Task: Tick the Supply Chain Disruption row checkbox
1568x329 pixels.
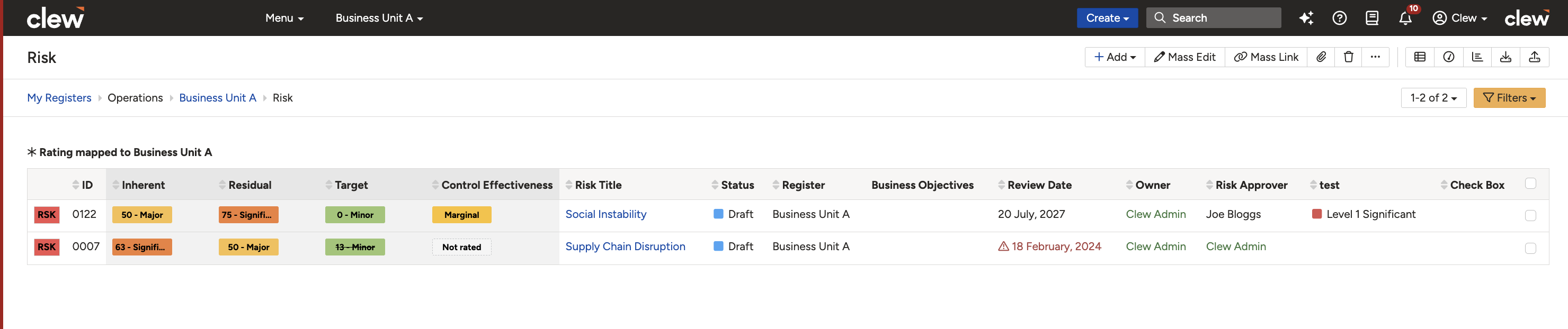Action: click(x=1530, y=248)
